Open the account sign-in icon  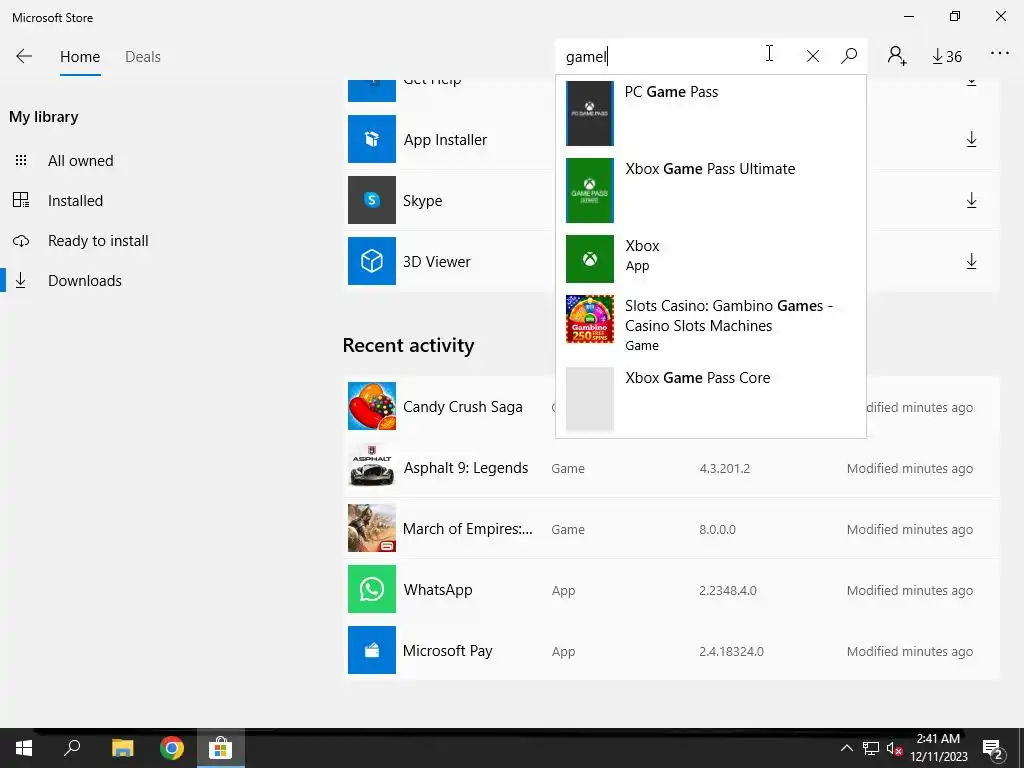coord(897,56)
